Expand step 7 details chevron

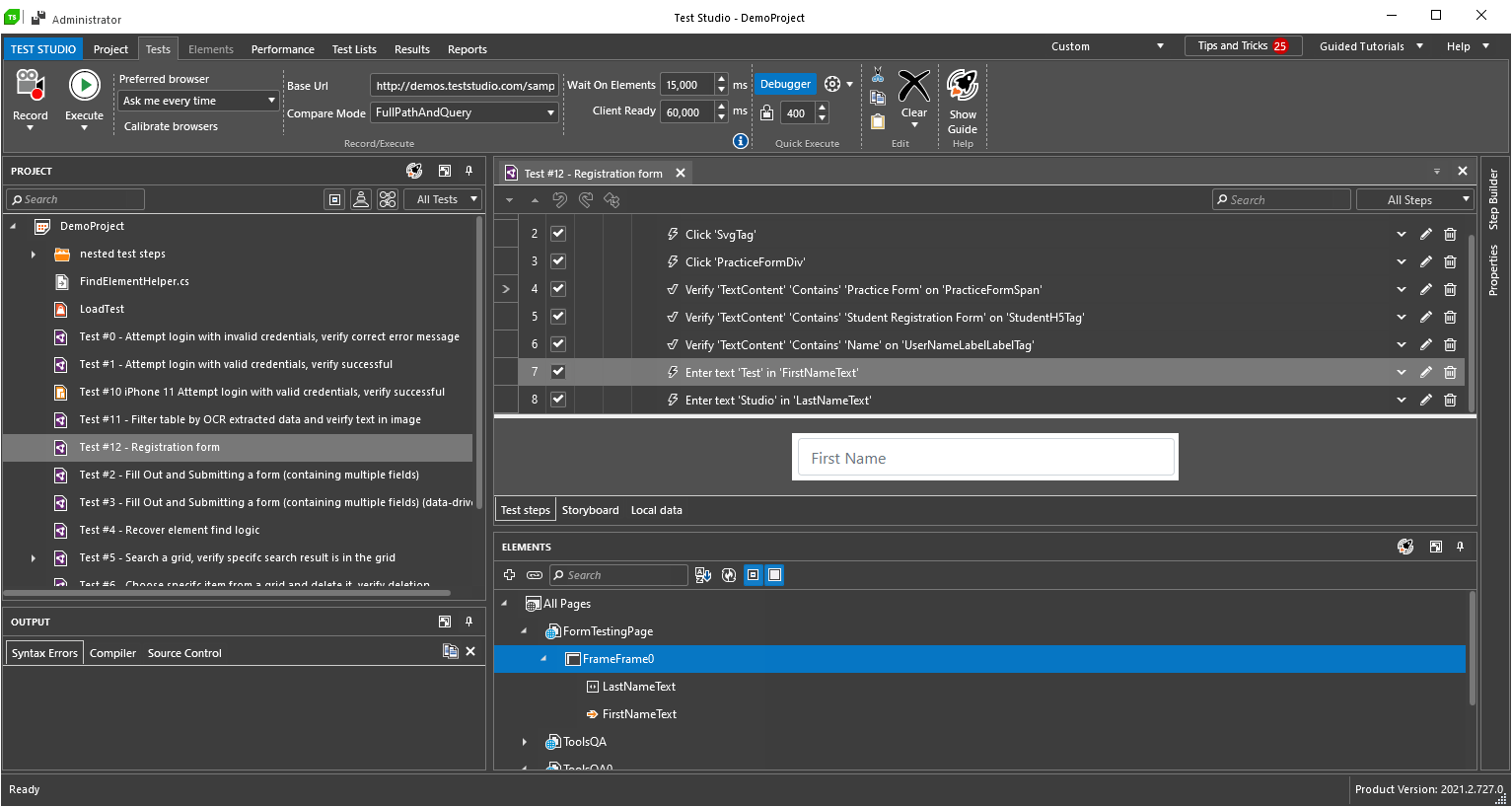tap(1401, 372)
